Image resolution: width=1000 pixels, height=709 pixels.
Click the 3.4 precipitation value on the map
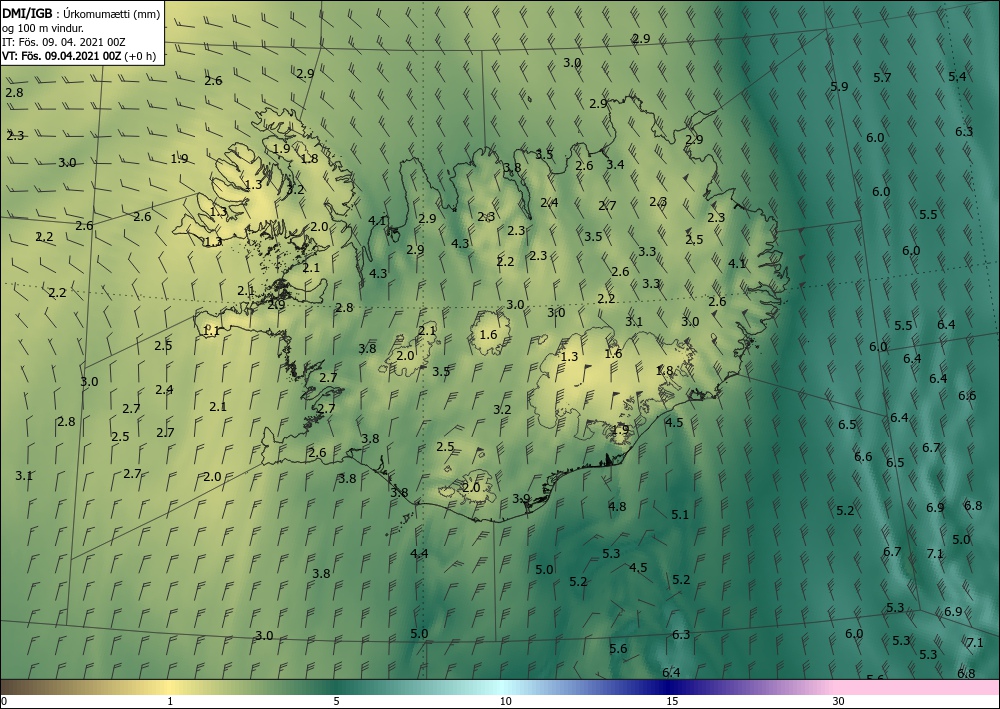tap(615, 164)
